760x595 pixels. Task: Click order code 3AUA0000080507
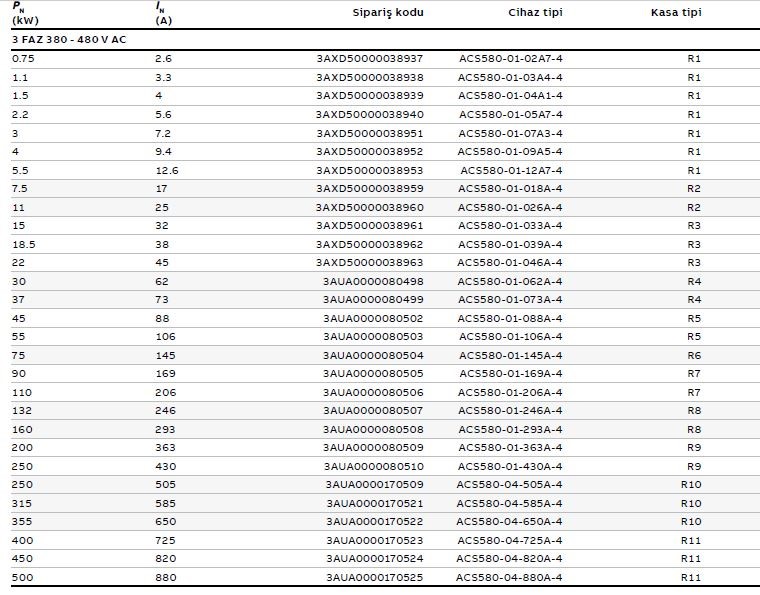[x=373, y=411]
